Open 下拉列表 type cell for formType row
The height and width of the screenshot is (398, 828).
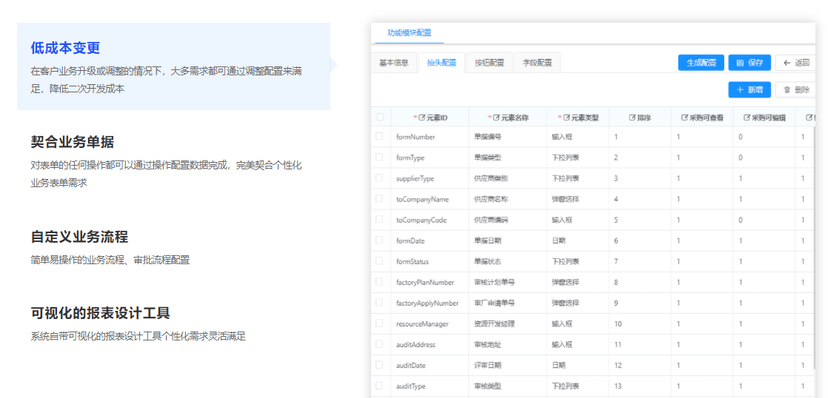(578, 157)
